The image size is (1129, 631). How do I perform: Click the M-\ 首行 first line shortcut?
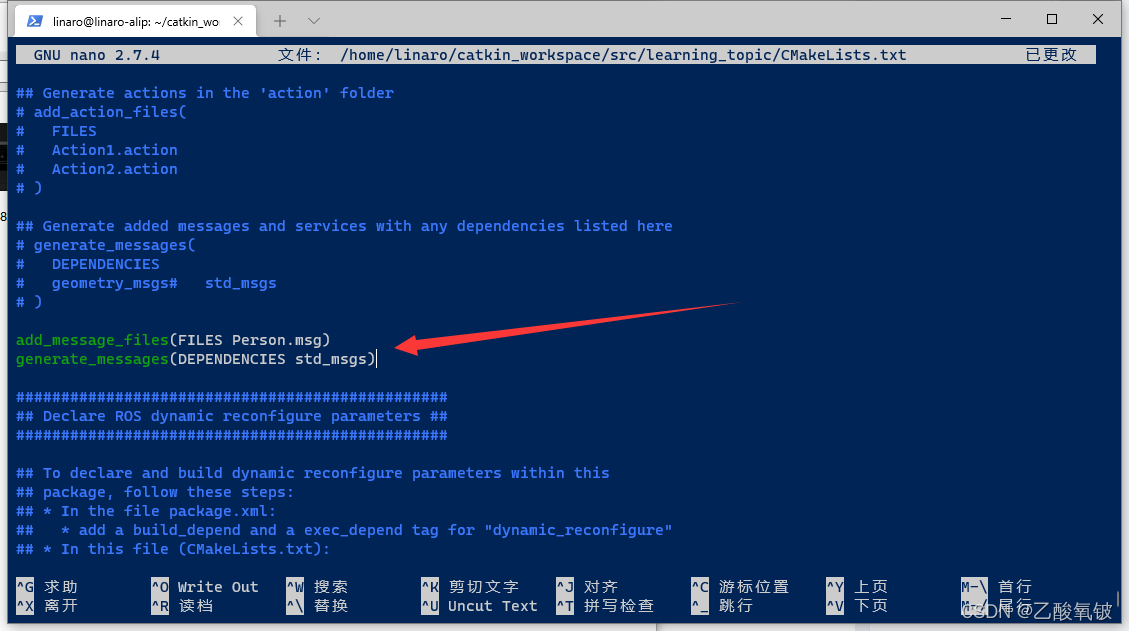[997, 586]
